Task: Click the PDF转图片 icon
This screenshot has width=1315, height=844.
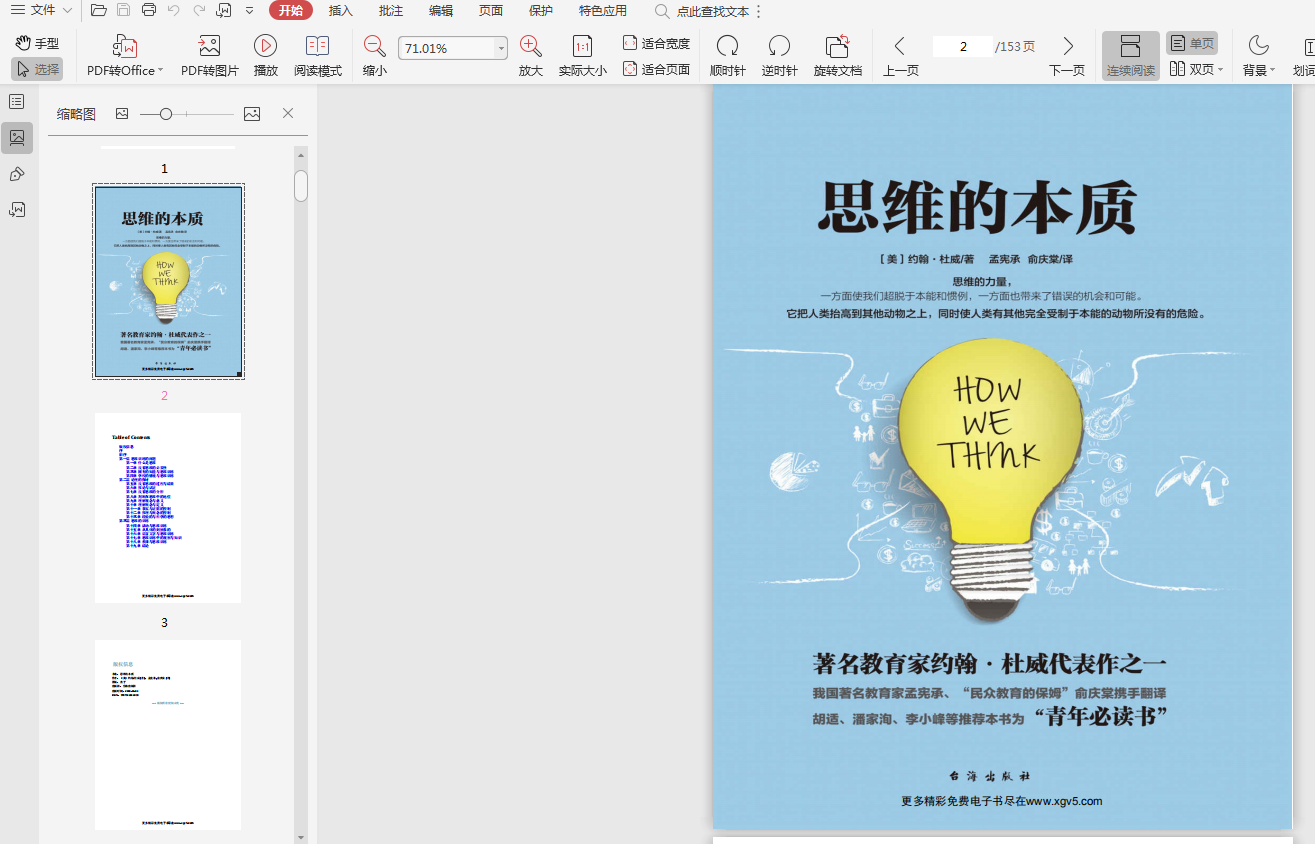Action: 209,47
